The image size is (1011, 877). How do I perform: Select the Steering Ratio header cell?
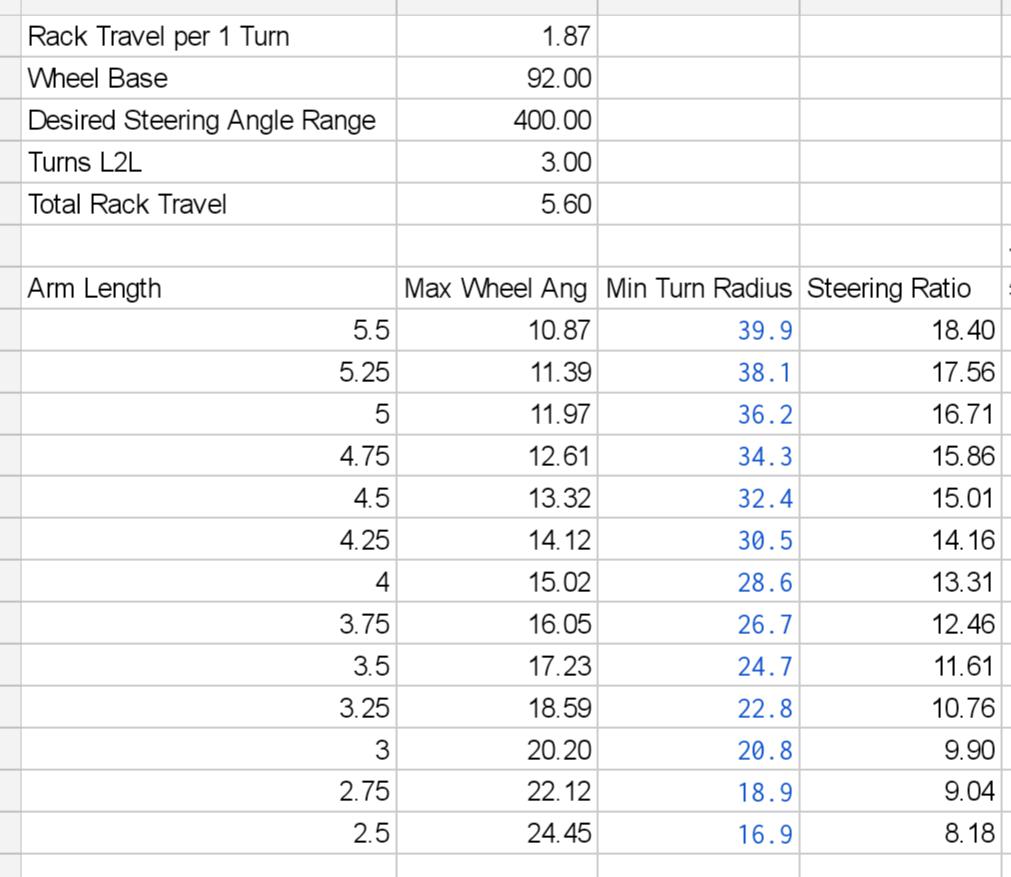coord(900,288)
